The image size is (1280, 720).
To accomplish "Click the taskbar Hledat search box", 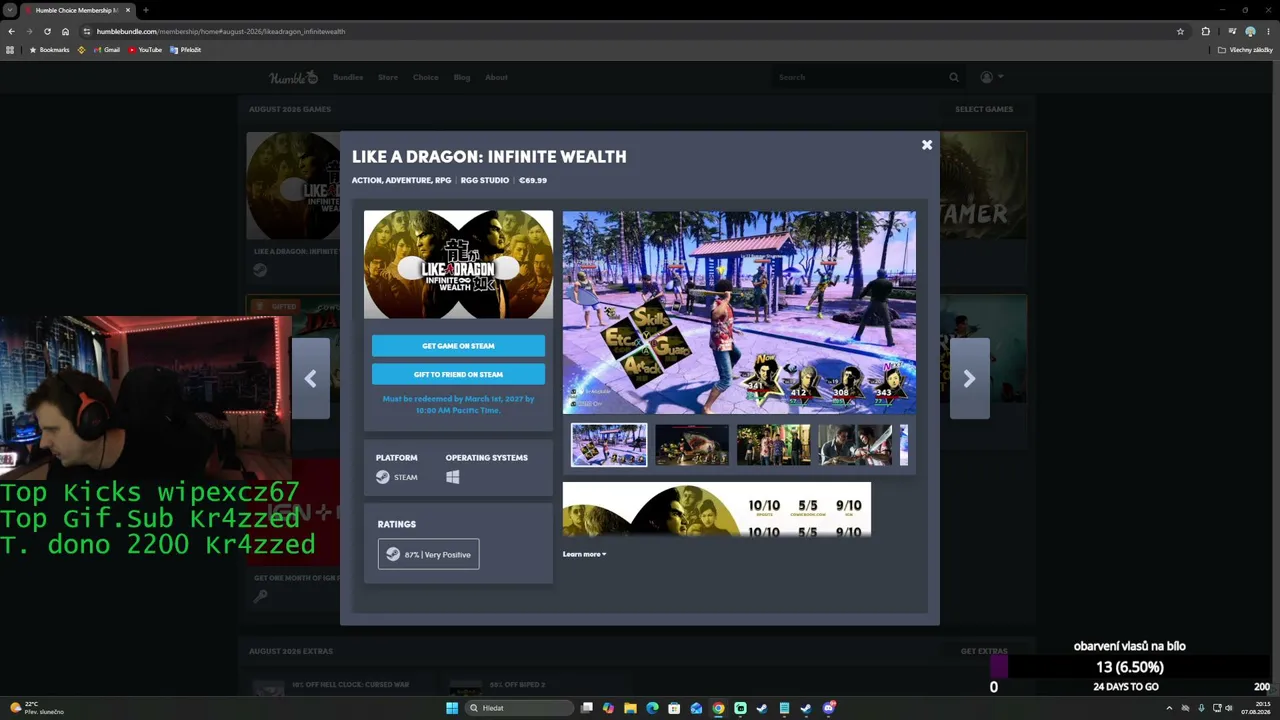I will [520, 708].
